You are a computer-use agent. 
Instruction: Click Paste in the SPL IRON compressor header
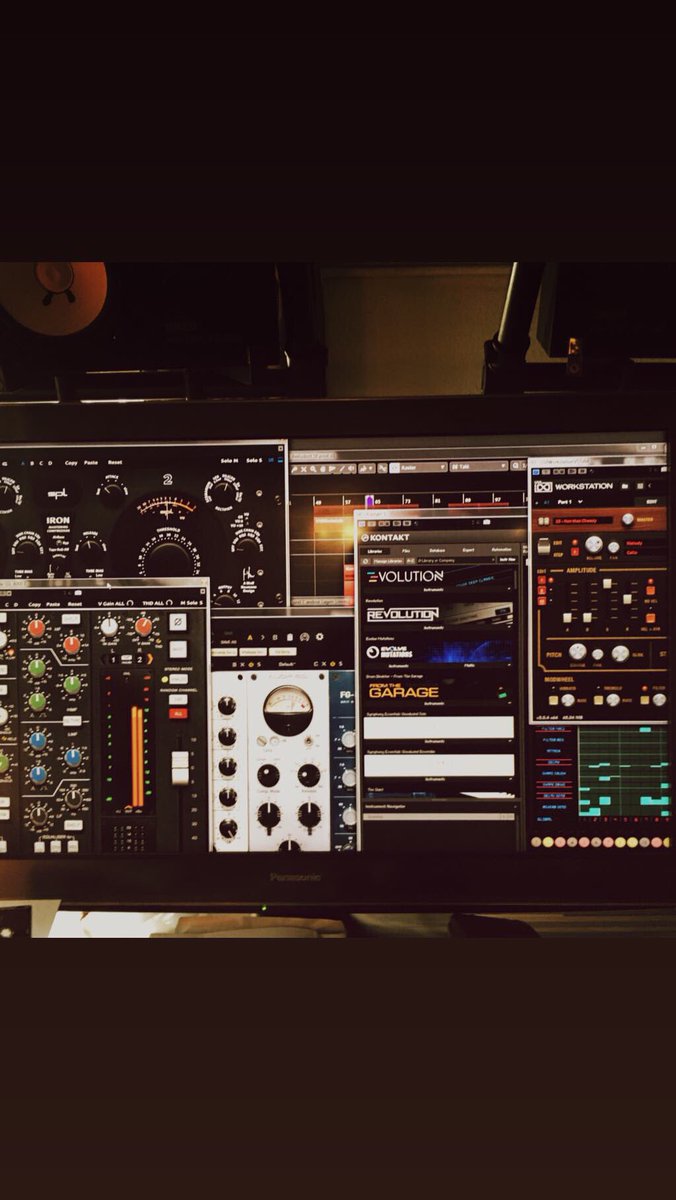tap(91, 463)
